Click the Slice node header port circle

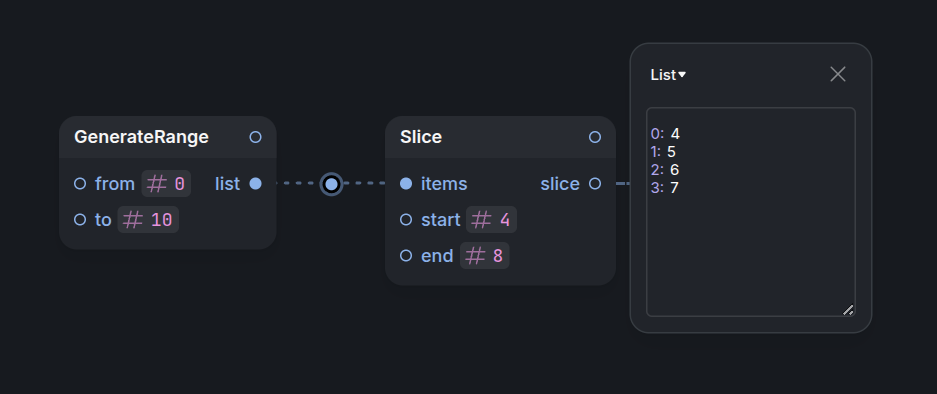[595, 138]
